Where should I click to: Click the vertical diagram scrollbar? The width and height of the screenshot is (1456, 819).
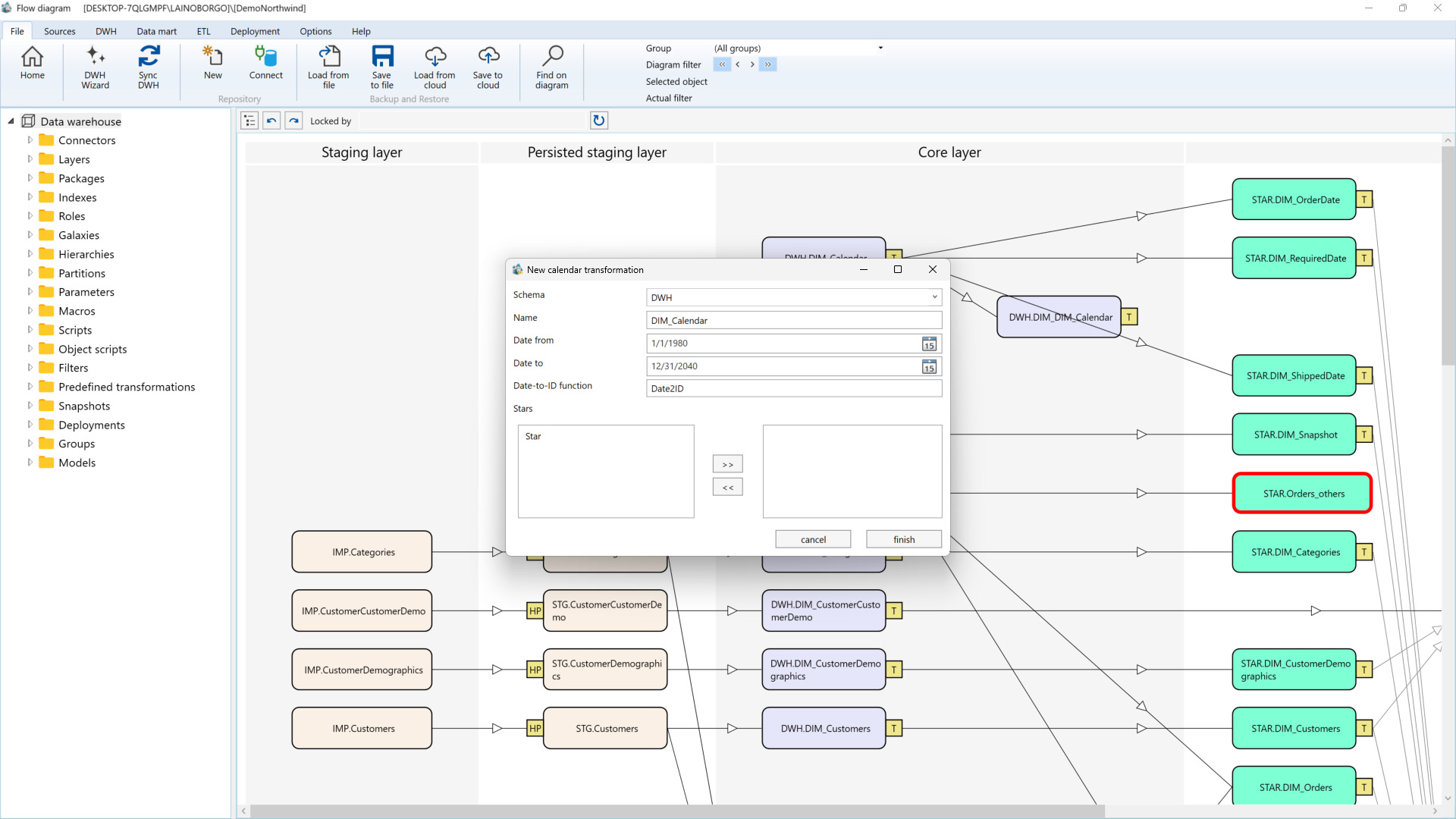1448,258
